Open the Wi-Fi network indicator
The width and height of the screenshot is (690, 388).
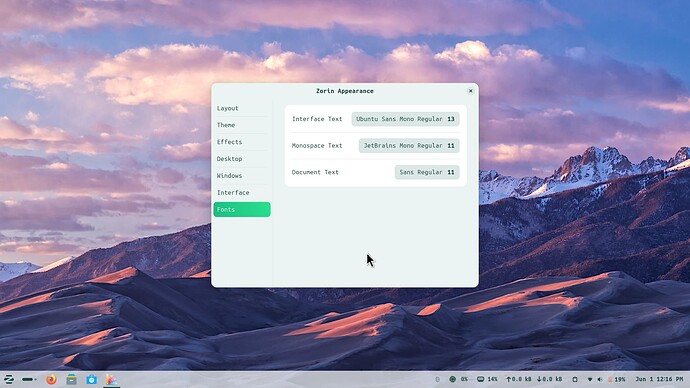pyautogui.click(x=590, y=379)
